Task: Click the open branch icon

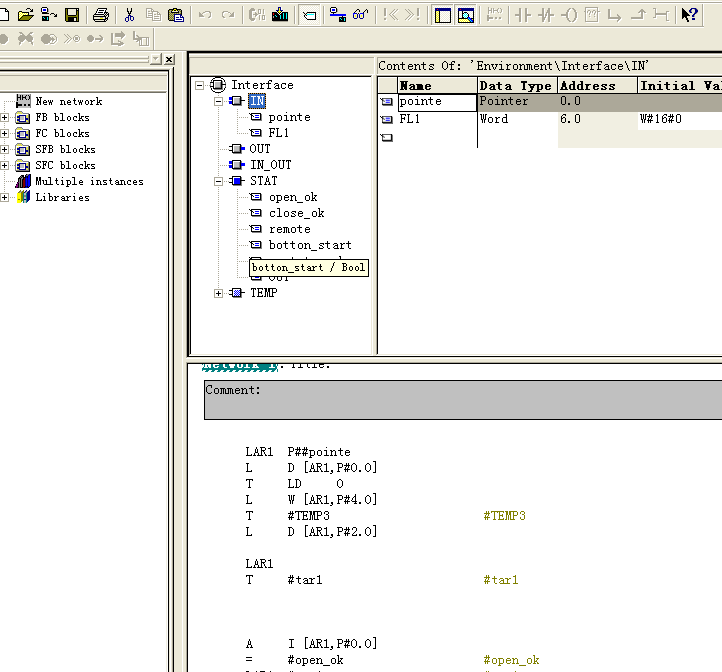Action: 614,15
